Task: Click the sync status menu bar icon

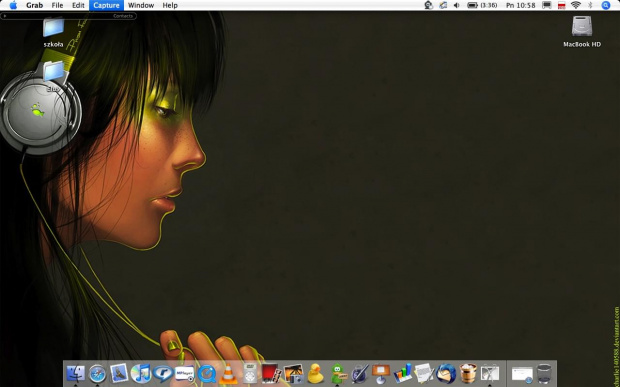Action: (x=443, y=5)
